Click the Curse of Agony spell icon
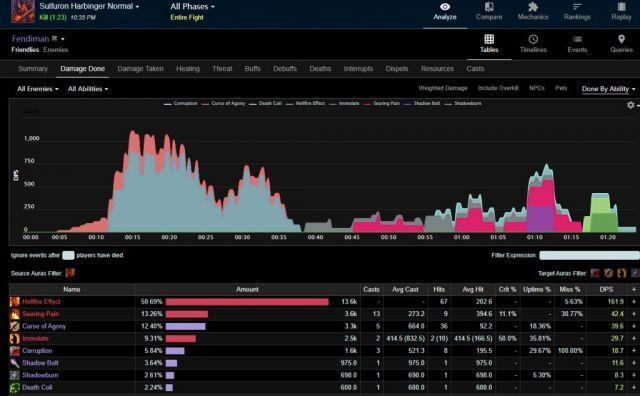Viewport: 640px width, 396px height. (x=15, y=326)
